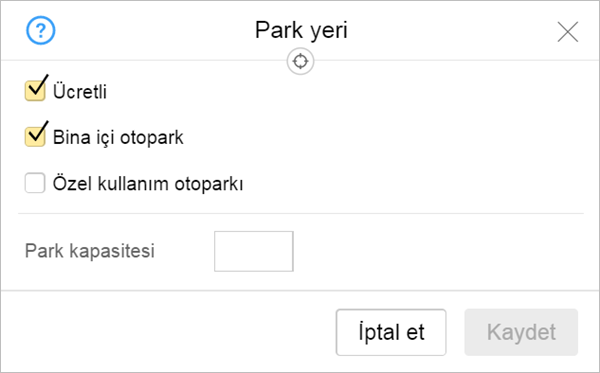The width and height of the screenshot is (600, 373).
Task: Toggle paid parking via yellow Ücretli box
Action: (x=35, y=91)
